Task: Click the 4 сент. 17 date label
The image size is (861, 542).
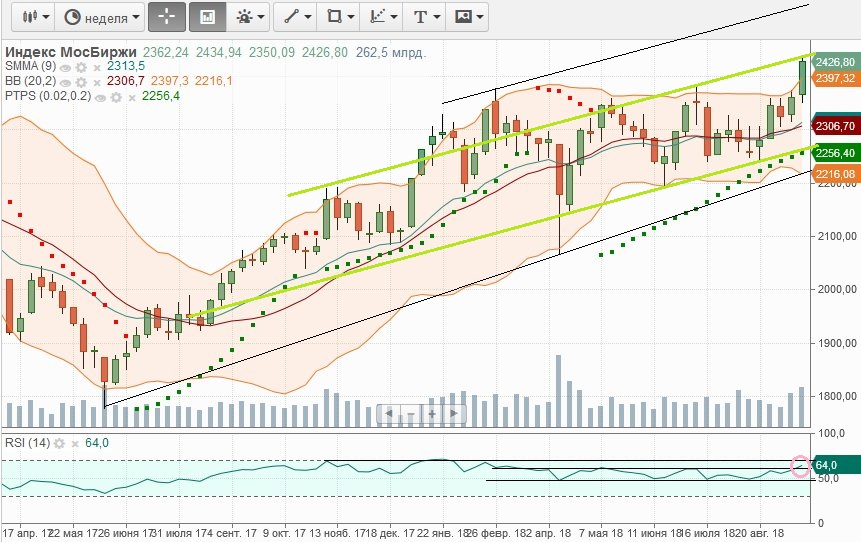Action: [x=232, y=533]
